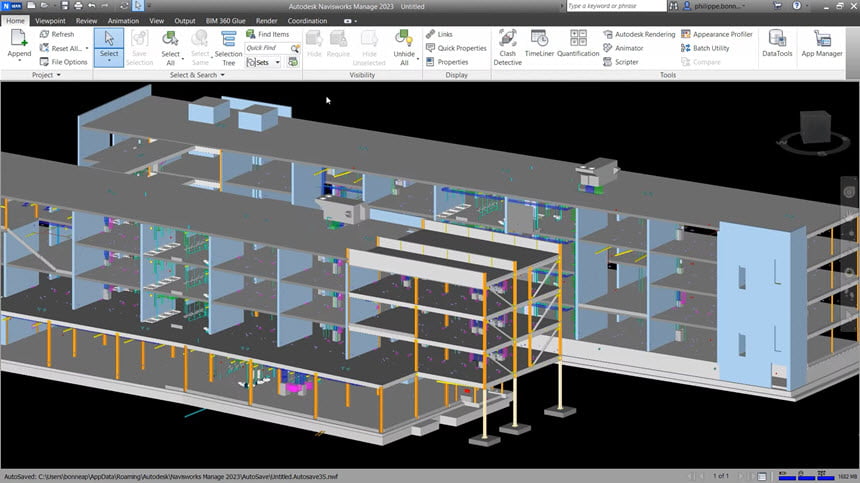Open Find Items window
The width and height of the screenshot is (860, 483).
267,34
